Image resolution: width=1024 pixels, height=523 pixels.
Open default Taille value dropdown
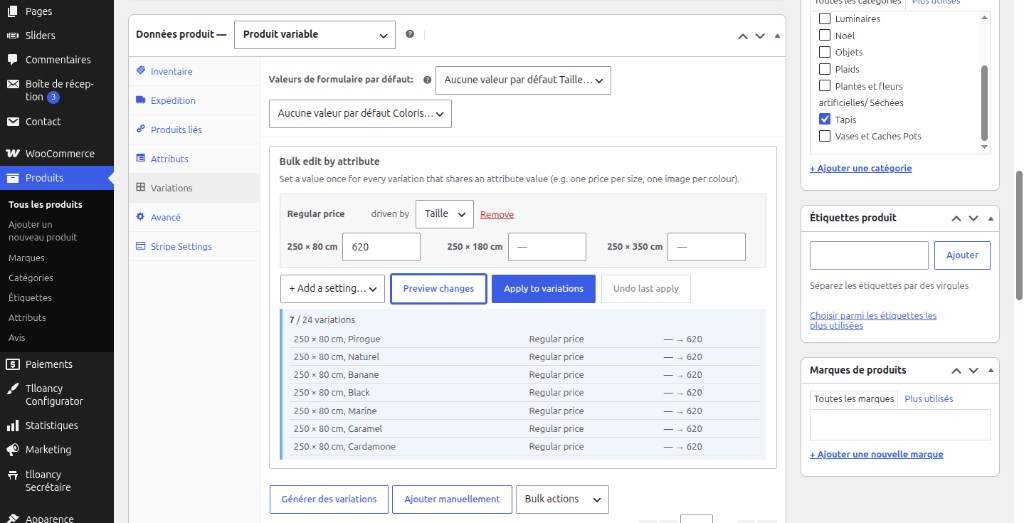click(523, 80)
